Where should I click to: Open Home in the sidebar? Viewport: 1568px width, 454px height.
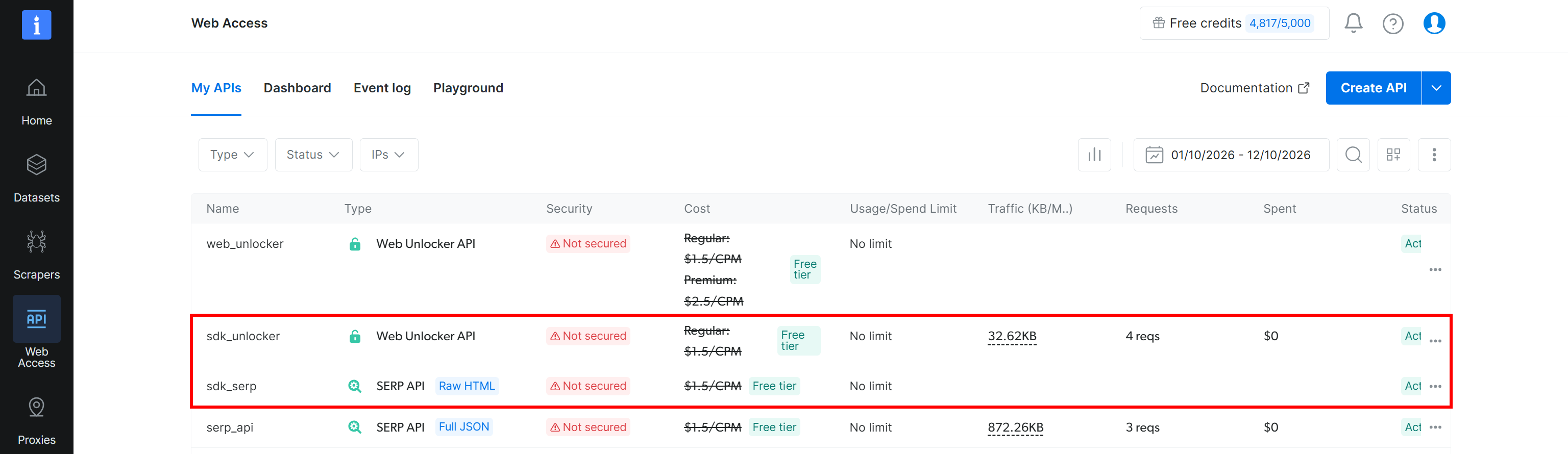coord(37,102)
